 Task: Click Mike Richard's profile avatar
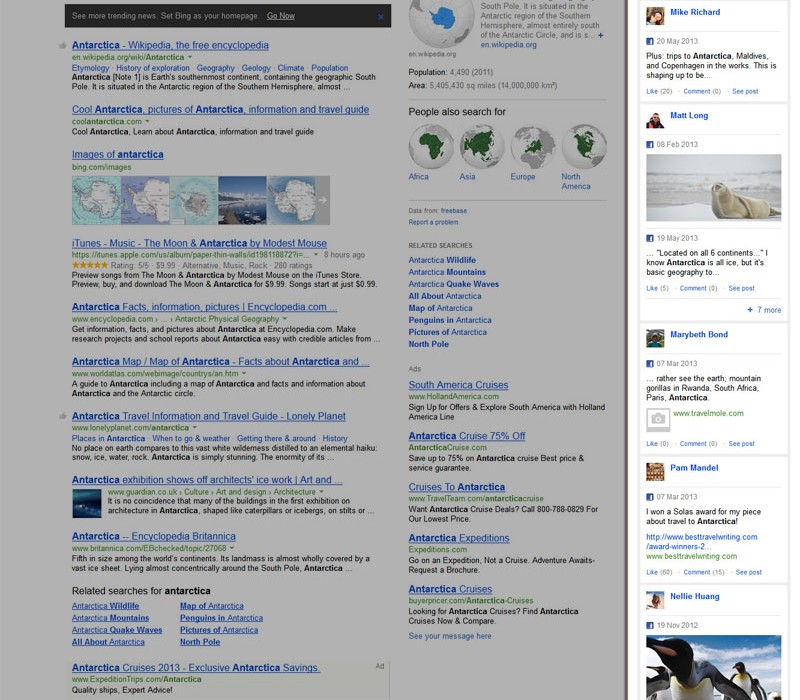pyautogui.click(x=655, y=16)
